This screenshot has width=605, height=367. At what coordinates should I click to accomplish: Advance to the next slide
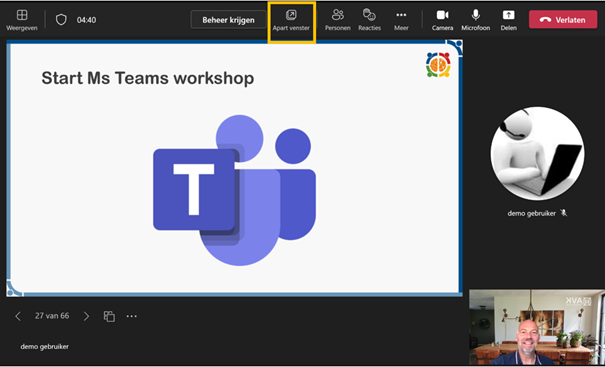[x=86, y=316]
